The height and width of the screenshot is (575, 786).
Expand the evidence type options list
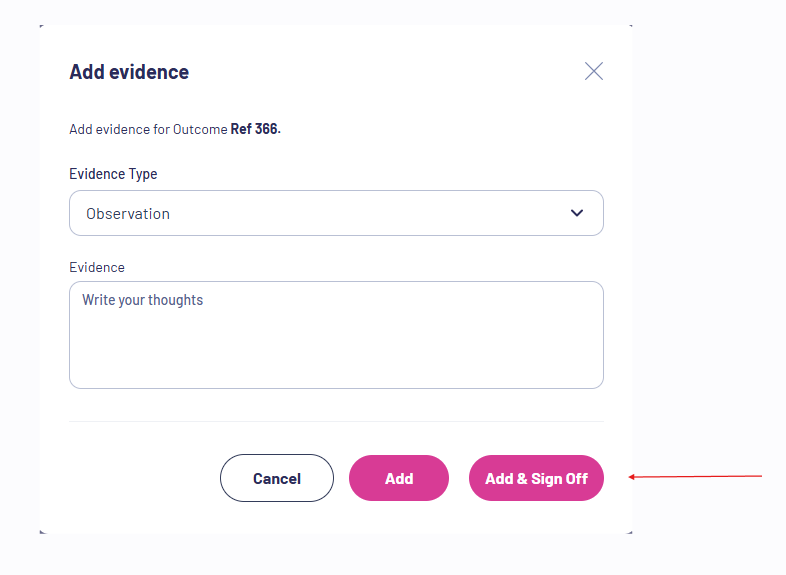tap(336, 213)
